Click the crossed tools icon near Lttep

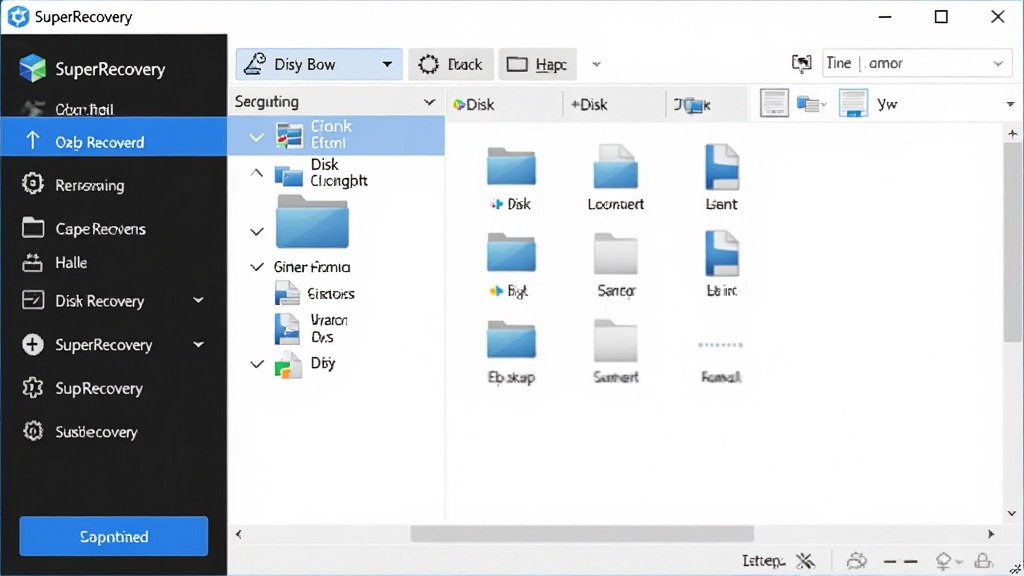tap(806, 560)
